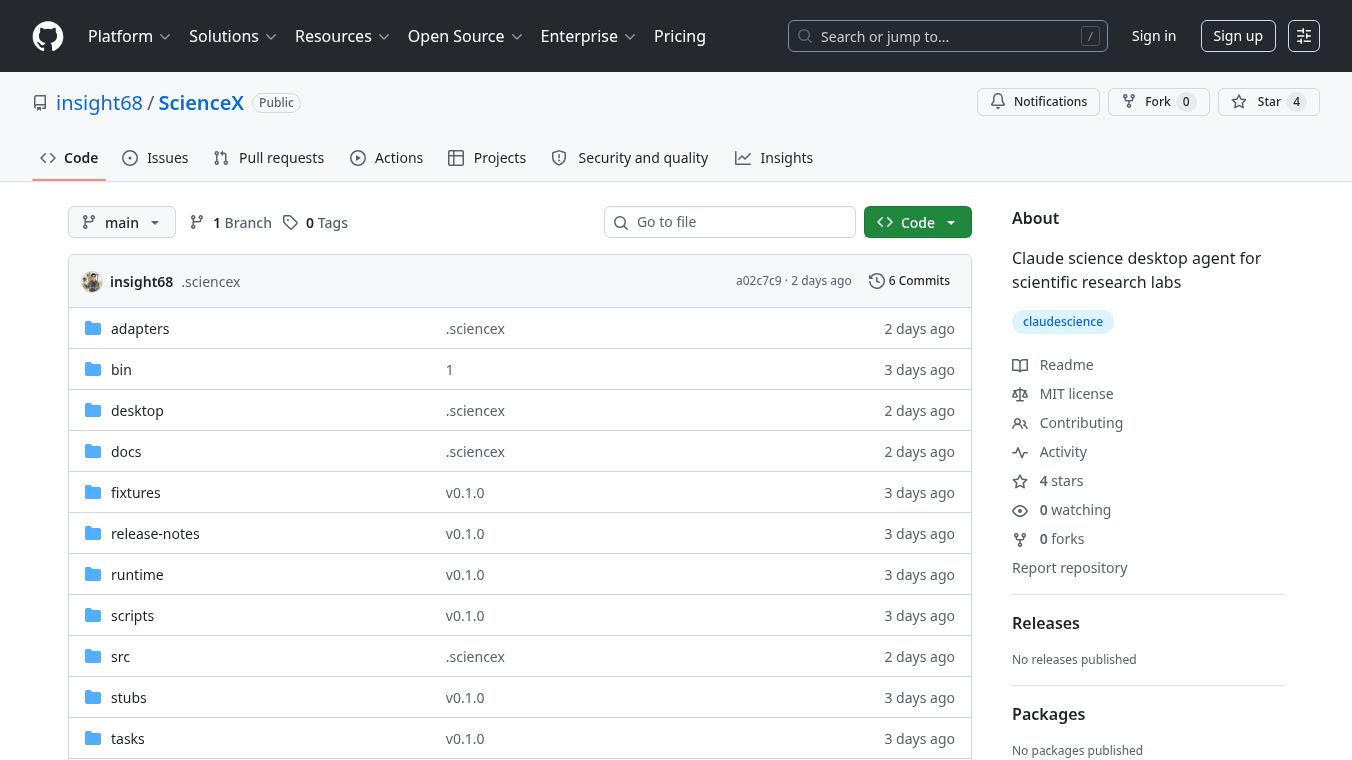Screen dimensions: 1352x760
Task: Click folder icon next to docs
Action: (x=93, y=451)
